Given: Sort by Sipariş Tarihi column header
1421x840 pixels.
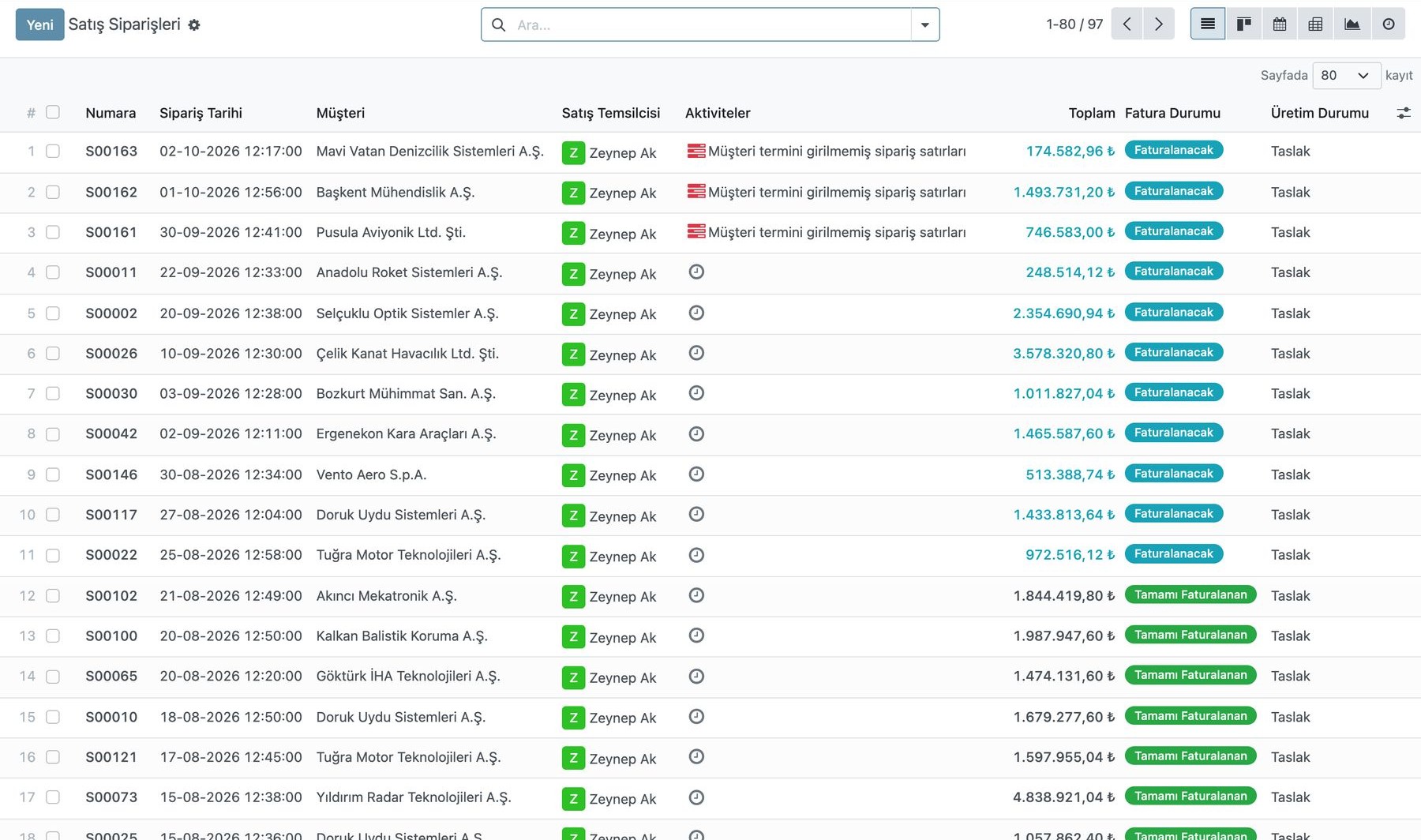Looking at the screenshot, I should point(201,113).
